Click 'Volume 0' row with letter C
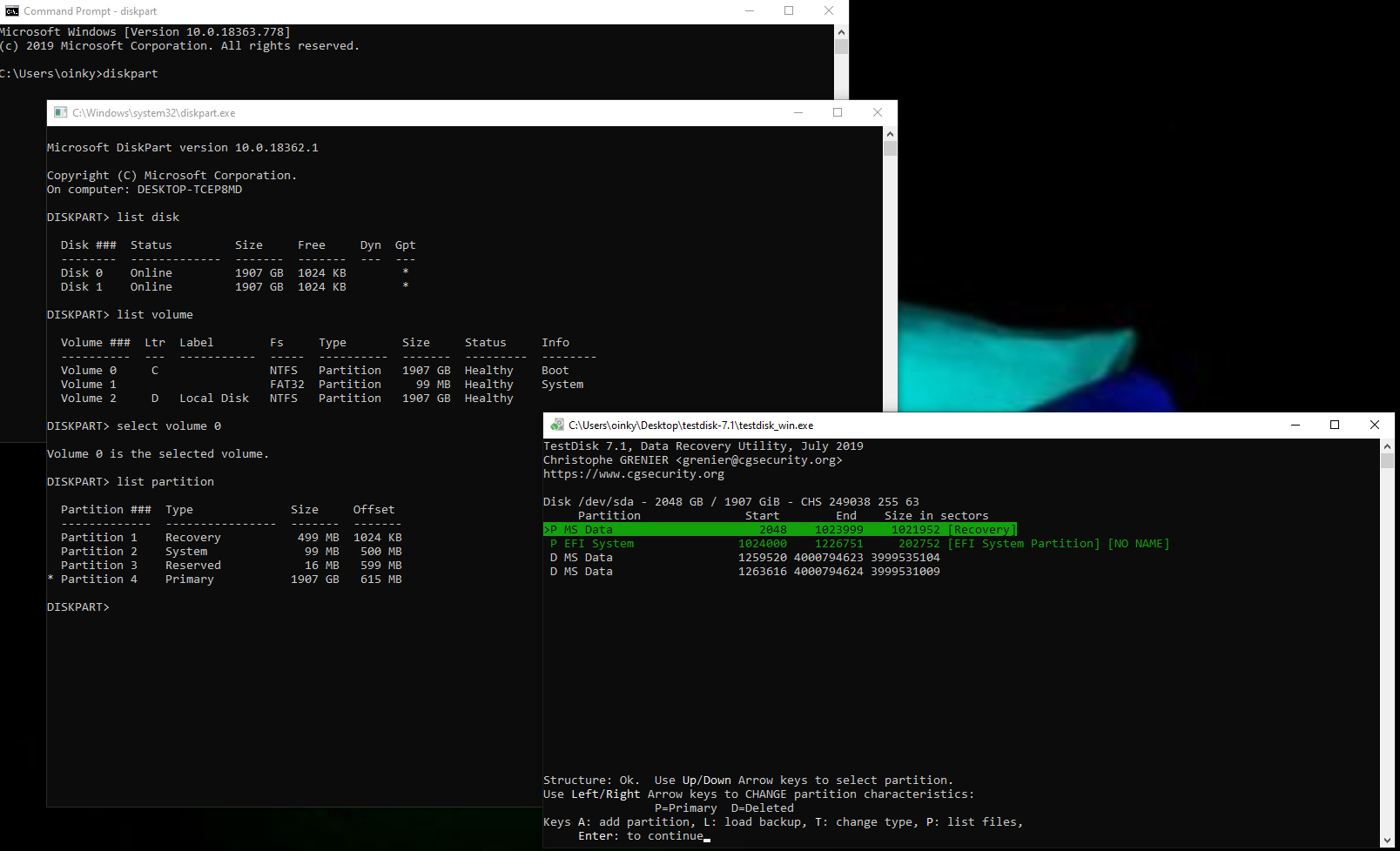The height and width of the screenshot is (851, 1400). tap(314, 371)
